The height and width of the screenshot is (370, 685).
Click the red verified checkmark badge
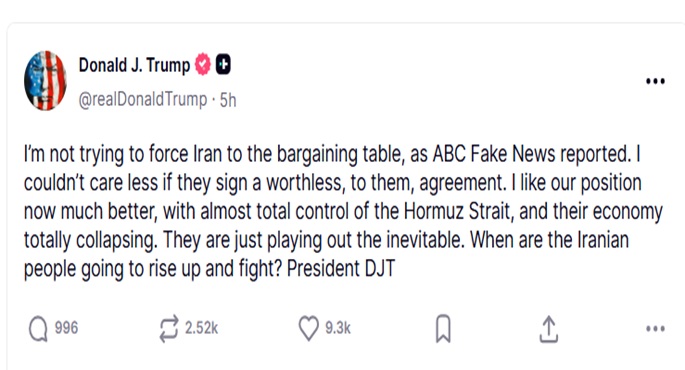point(203,64)
